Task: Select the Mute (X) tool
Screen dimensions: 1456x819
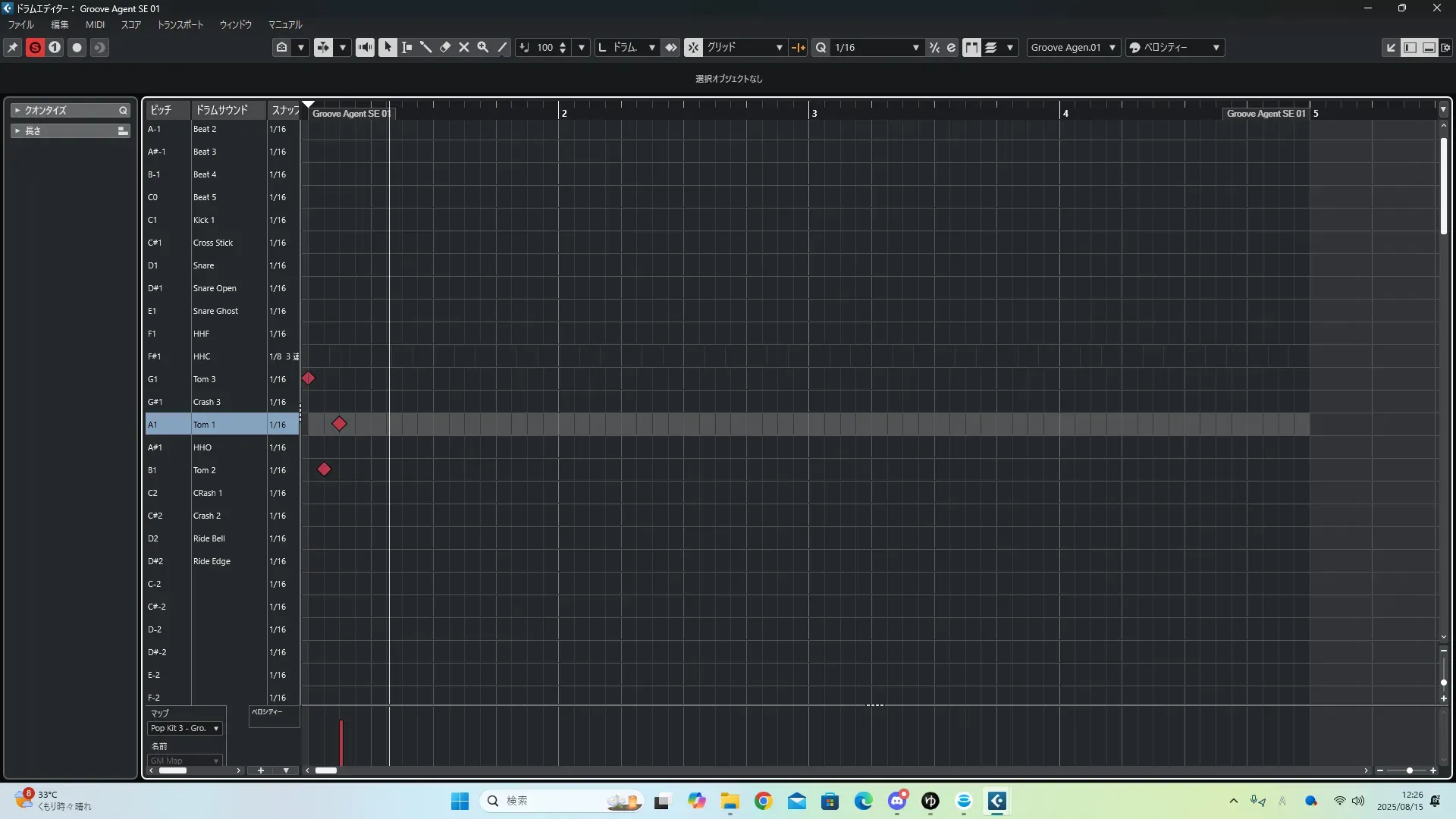Action: click(x=464, y=47)
